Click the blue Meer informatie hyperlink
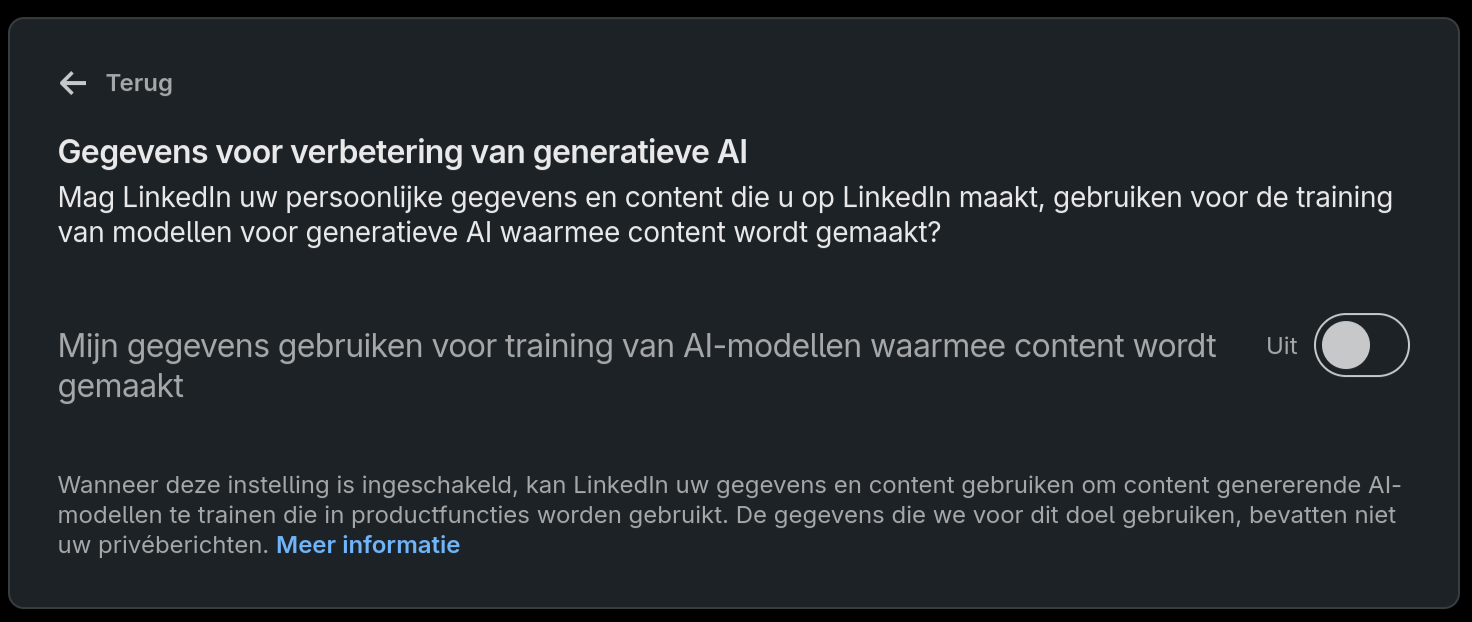This screenshot has width=1472, height=622. coord(368,545)
